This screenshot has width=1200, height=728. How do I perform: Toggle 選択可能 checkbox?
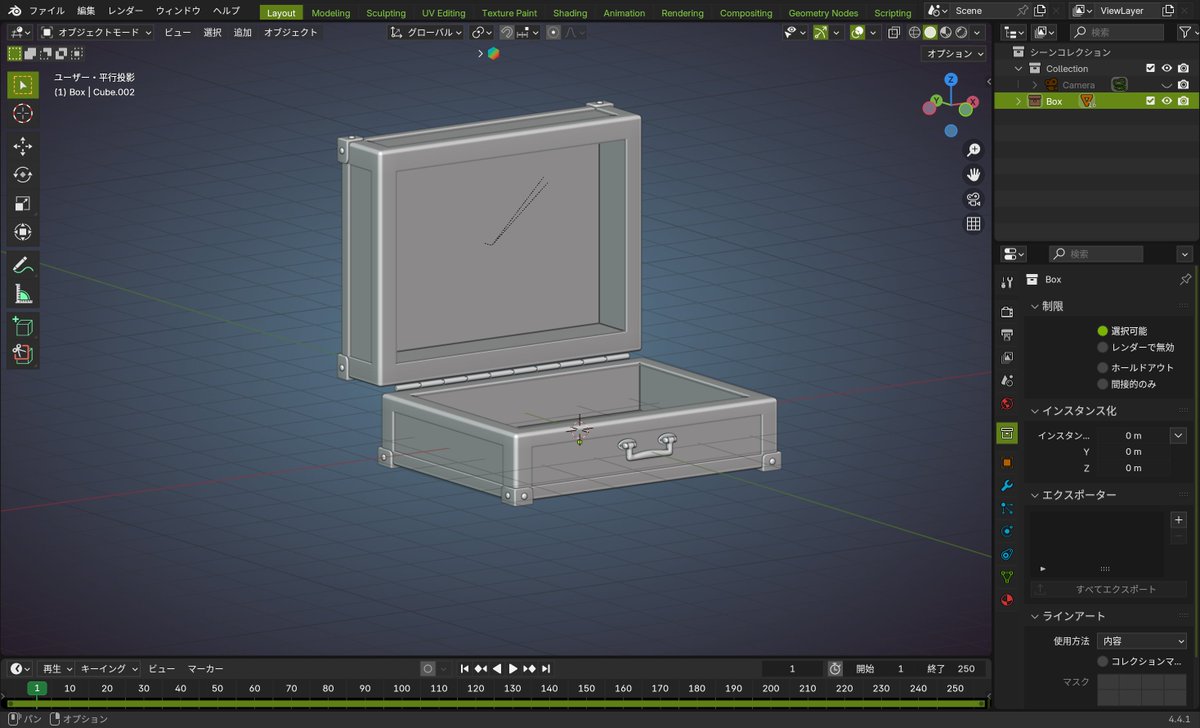point(1103,331)
